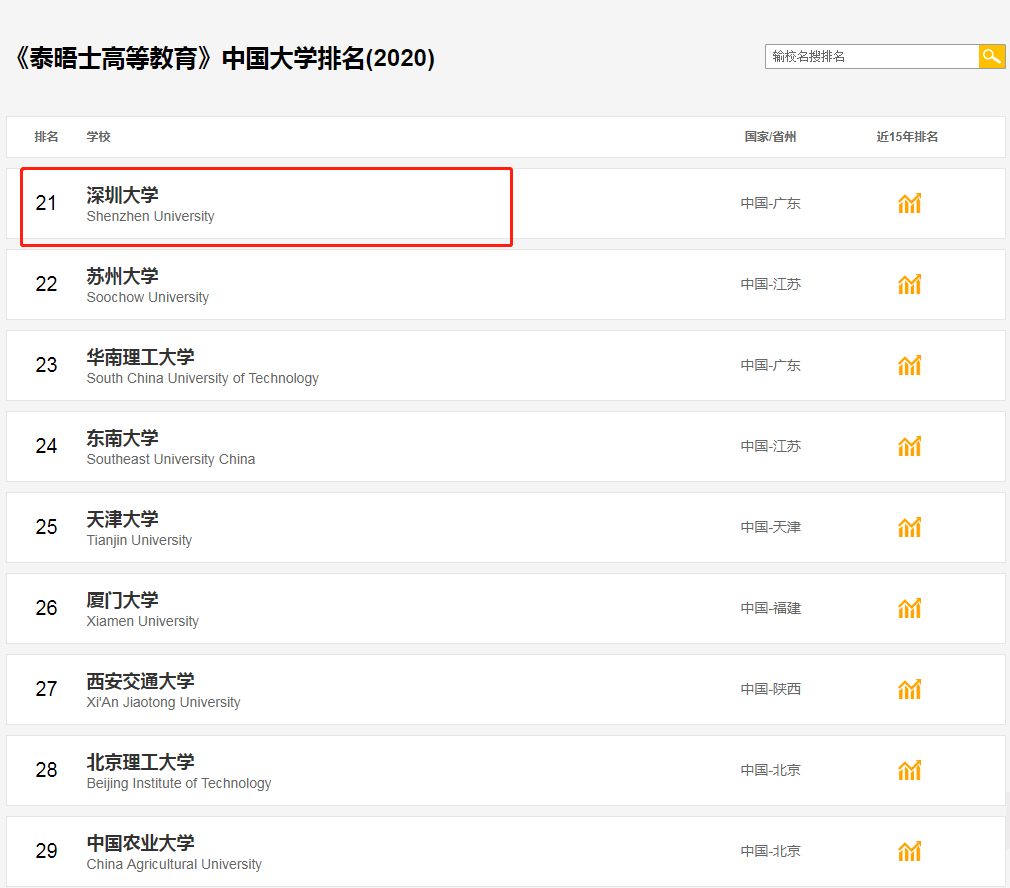Viewport: 1010px width, 888px height.
Task: Click rank number 22
Action: point(46,284)
